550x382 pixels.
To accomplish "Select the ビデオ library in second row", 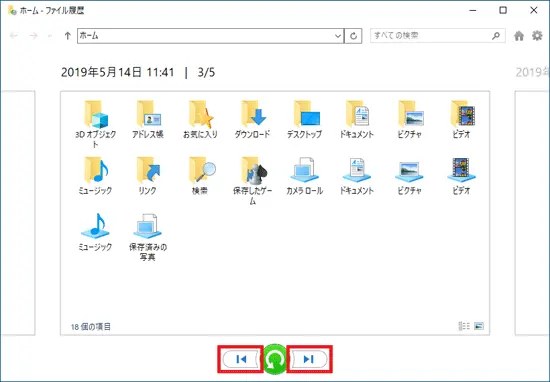I will pyautogui.click(x=461, y=176).
